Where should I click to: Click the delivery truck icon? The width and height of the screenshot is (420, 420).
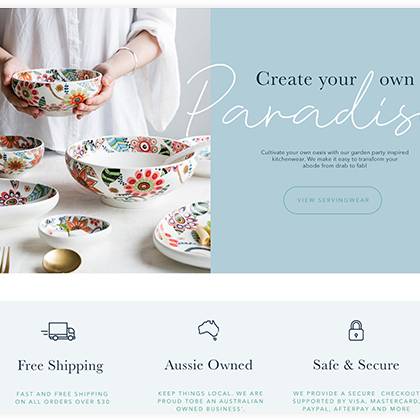[59, 331]
